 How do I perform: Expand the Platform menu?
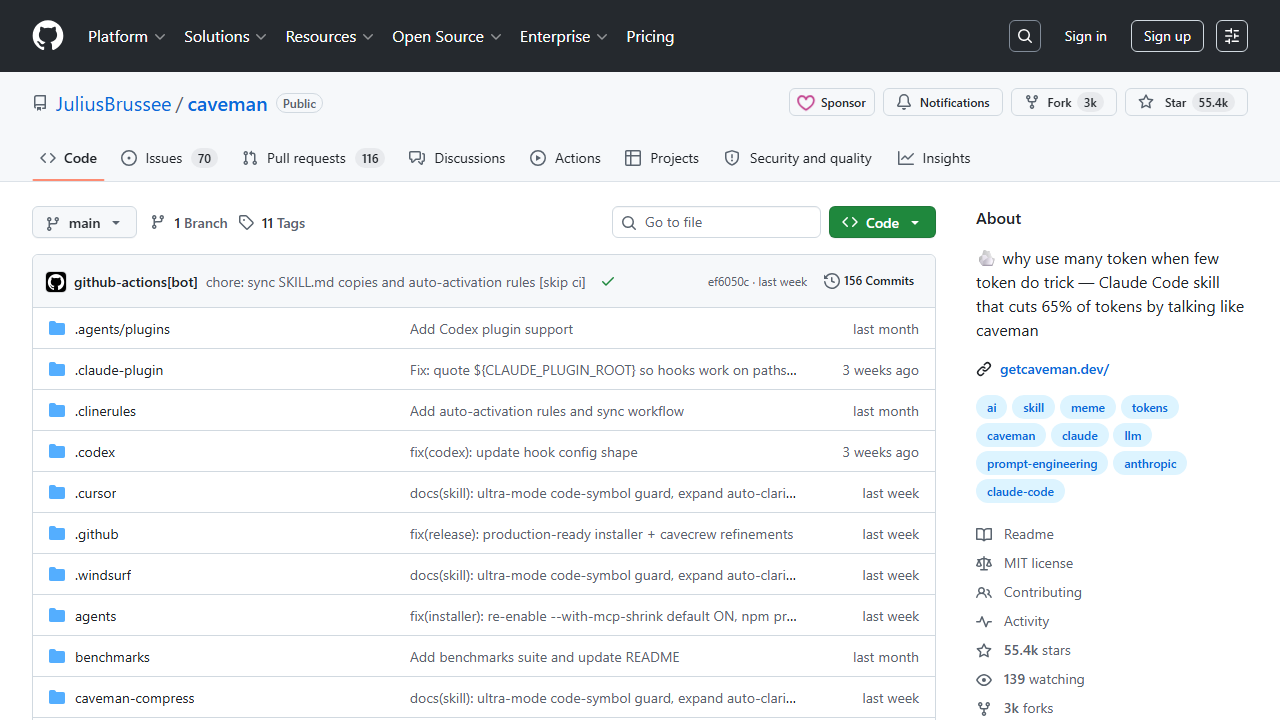[126, 36]
